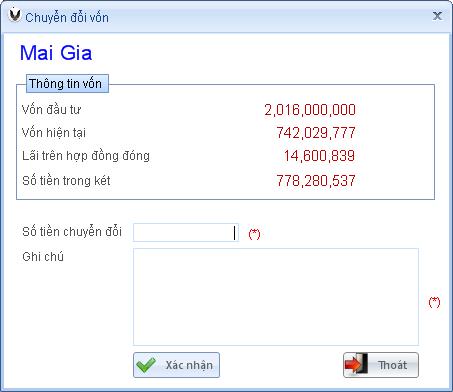
Task: Focus the Số tiền chuyển đổi input field
Action: coord(186,232)
